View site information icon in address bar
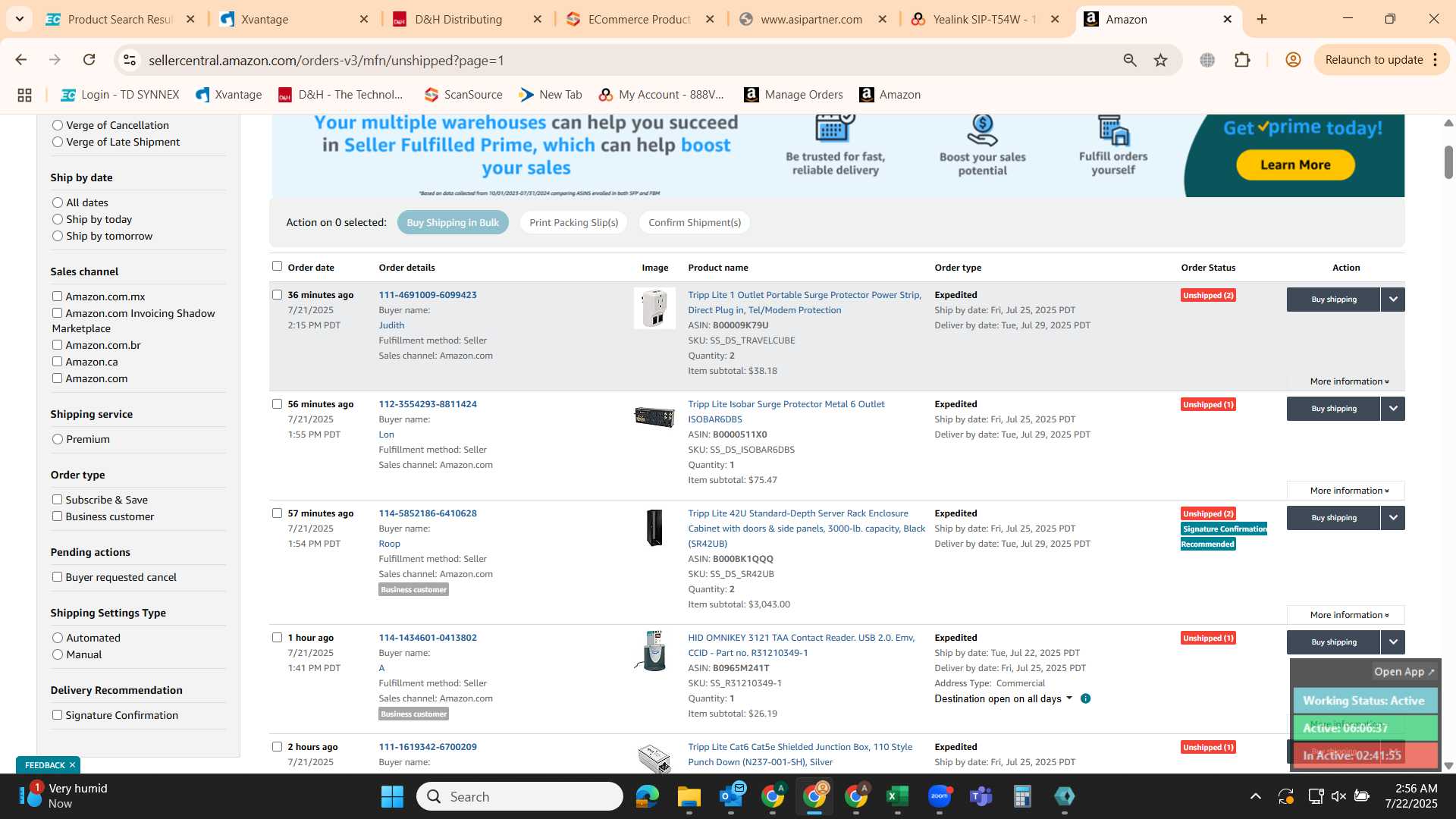1456x819 pixels. click(x=130, y=60)
